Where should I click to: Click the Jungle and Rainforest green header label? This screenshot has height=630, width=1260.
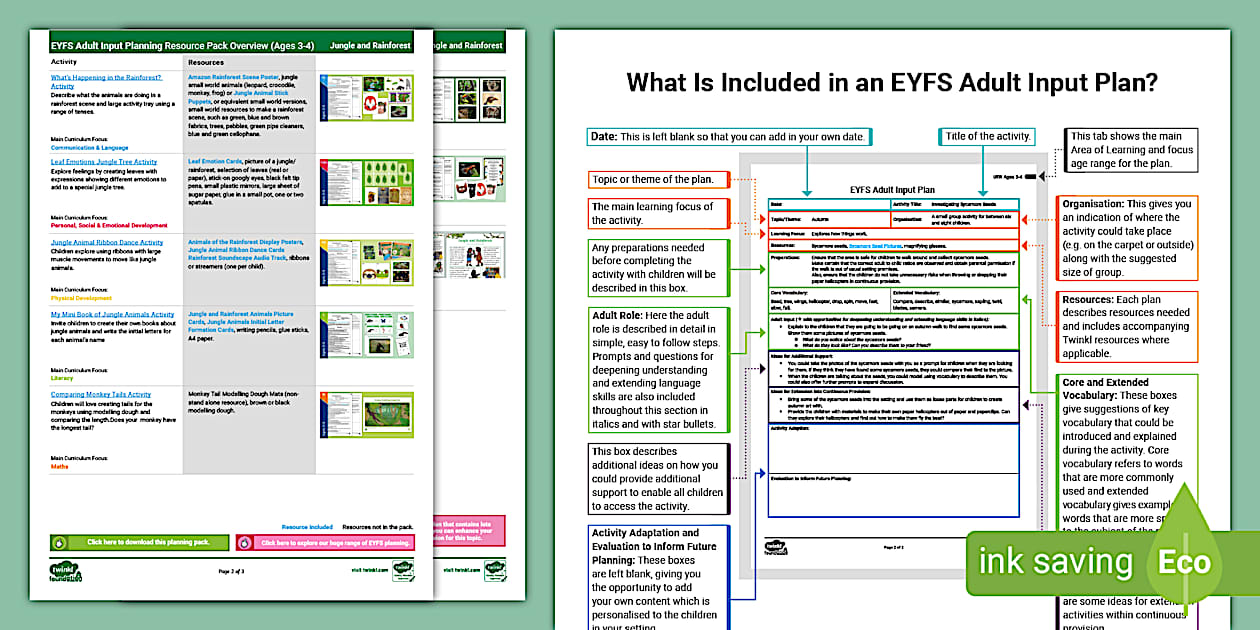pyautogui.click(x=370, y=46)
